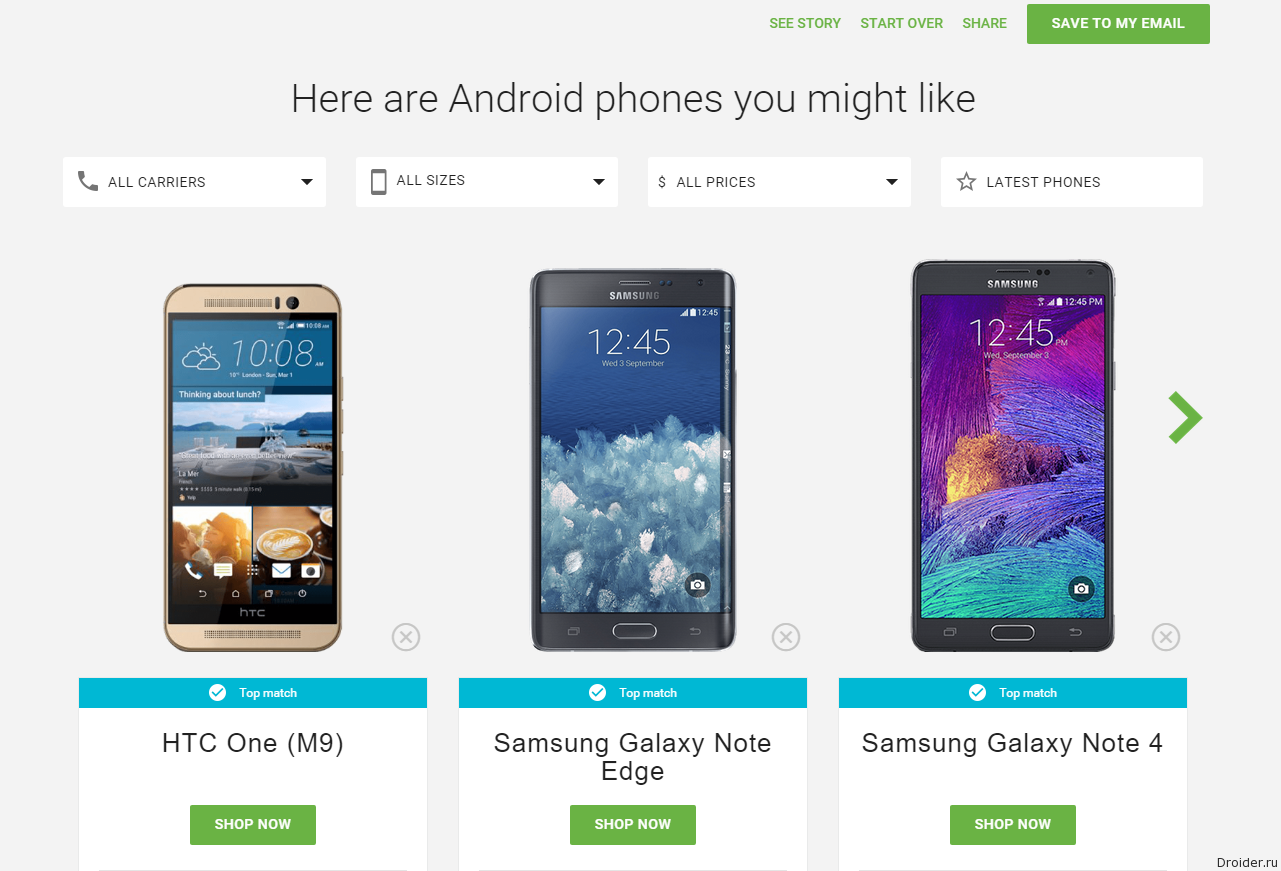The width and height of the screenshot is (1281, 871).
Task: Dismiss the HTC One (M9) suggestion
Action: [x=406, y=637]
